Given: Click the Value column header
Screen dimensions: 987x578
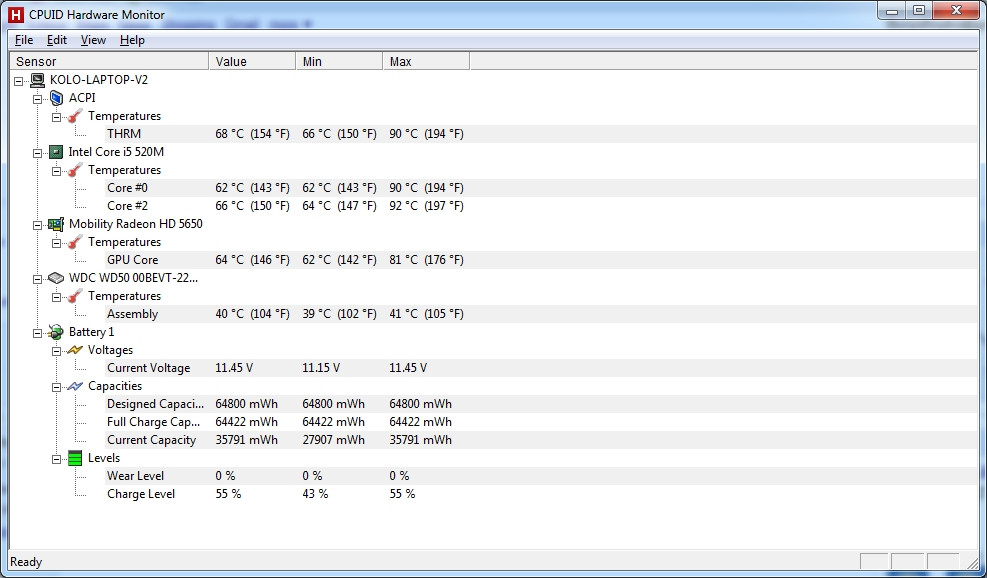Looking at the screenshot, I should coord(252,61).
